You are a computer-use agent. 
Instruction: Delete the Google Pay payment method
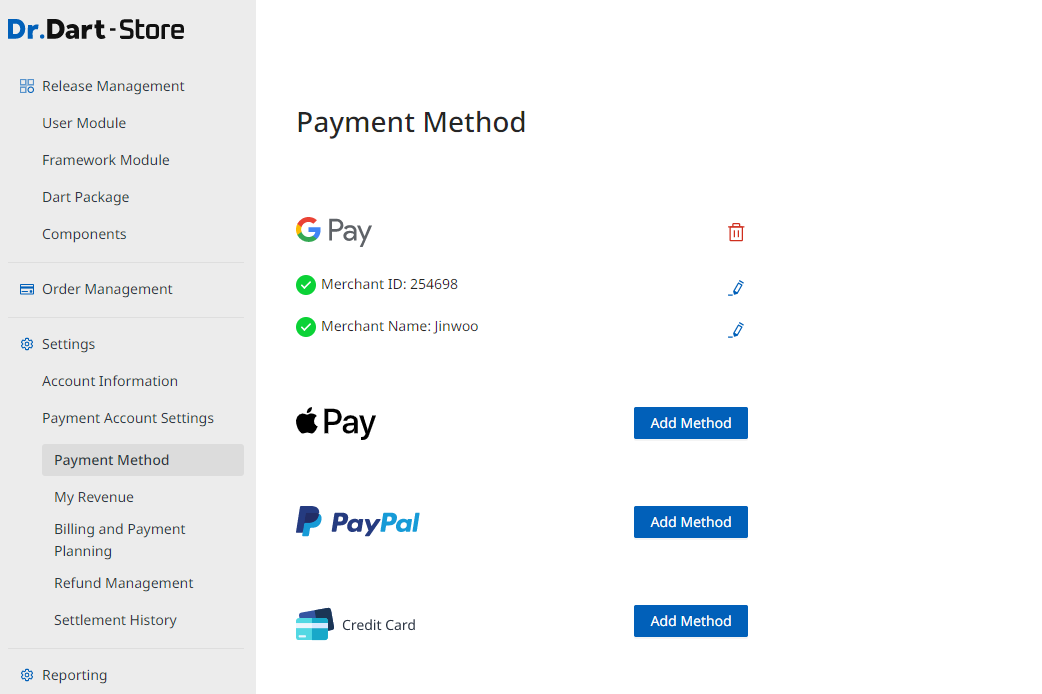[736, 232]
